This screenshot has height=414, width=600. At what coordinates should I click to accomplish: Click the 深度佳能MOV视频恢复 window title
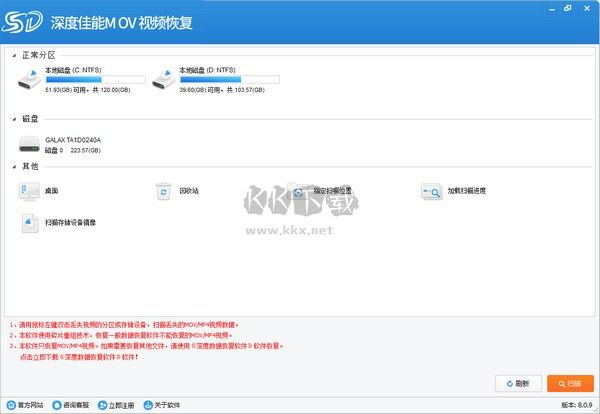(121, 23)
